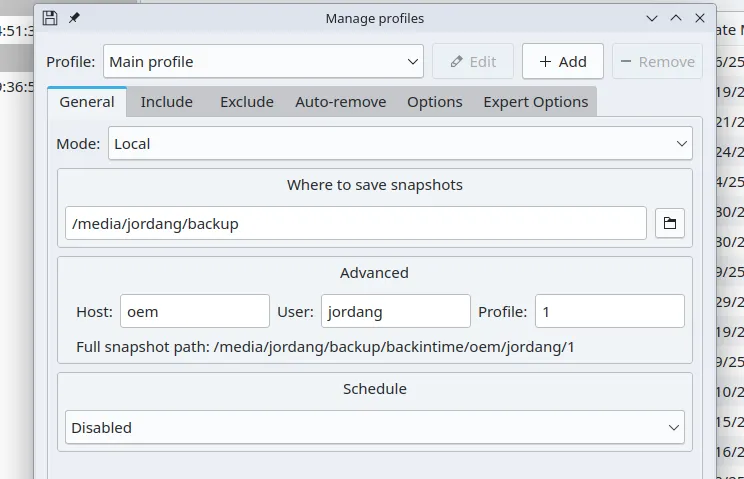The width and height of the screenshot is (744, 479).
Task: Open the Mode dropdown set to Local
Action: tap(400, 143)
